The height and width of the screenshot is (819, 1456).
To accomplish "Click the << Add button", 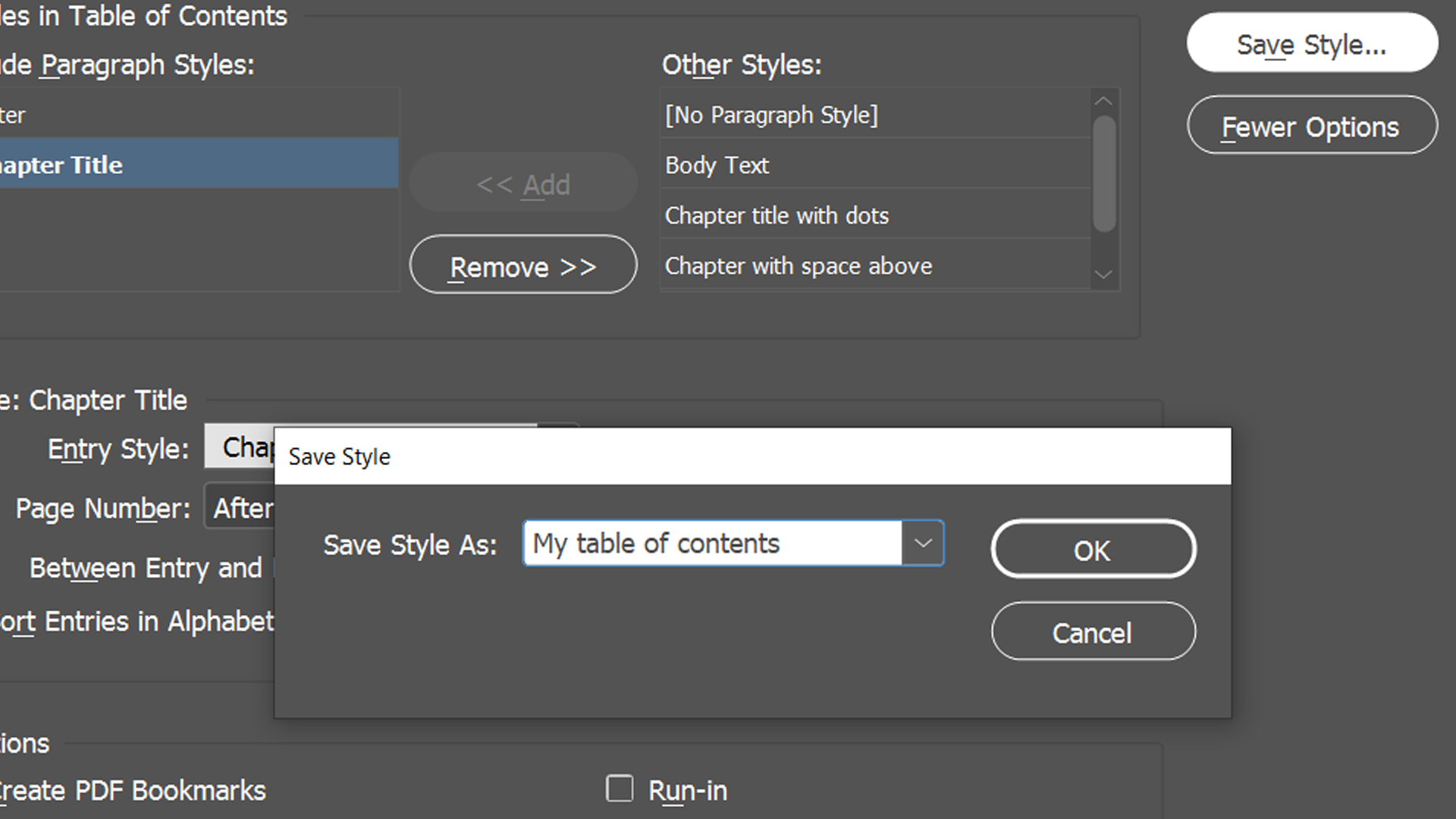I will (523, 184).
